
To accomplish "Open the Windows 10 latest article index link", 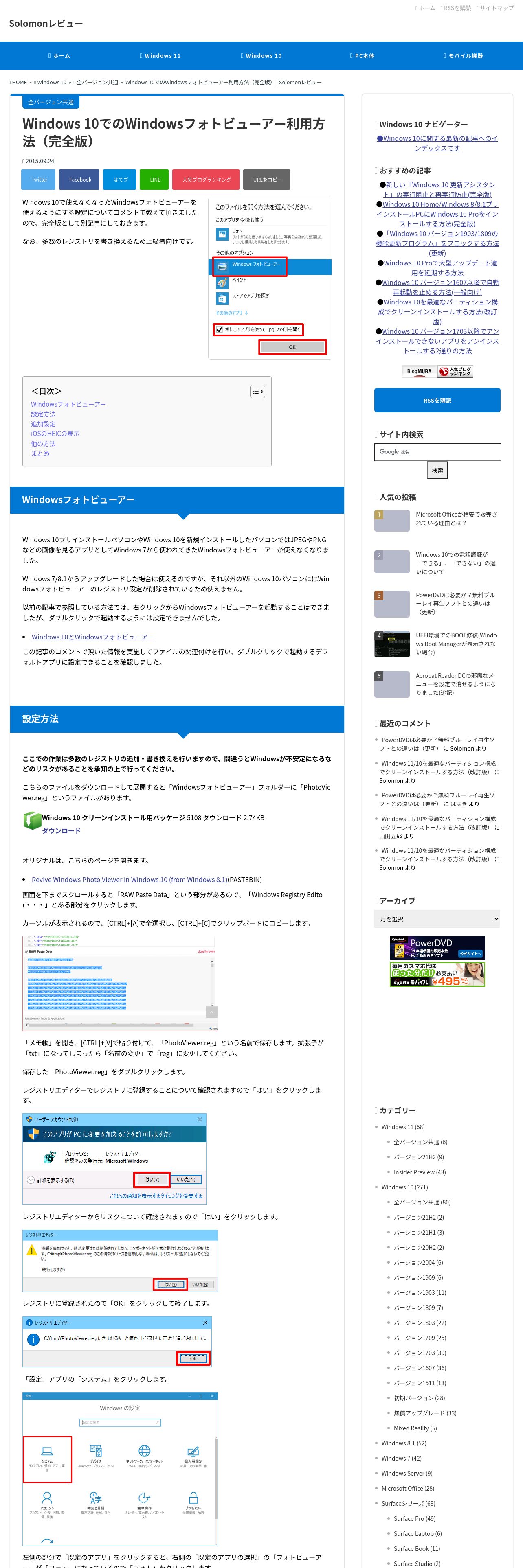I will pyautogui.click(x=437, y=143).
